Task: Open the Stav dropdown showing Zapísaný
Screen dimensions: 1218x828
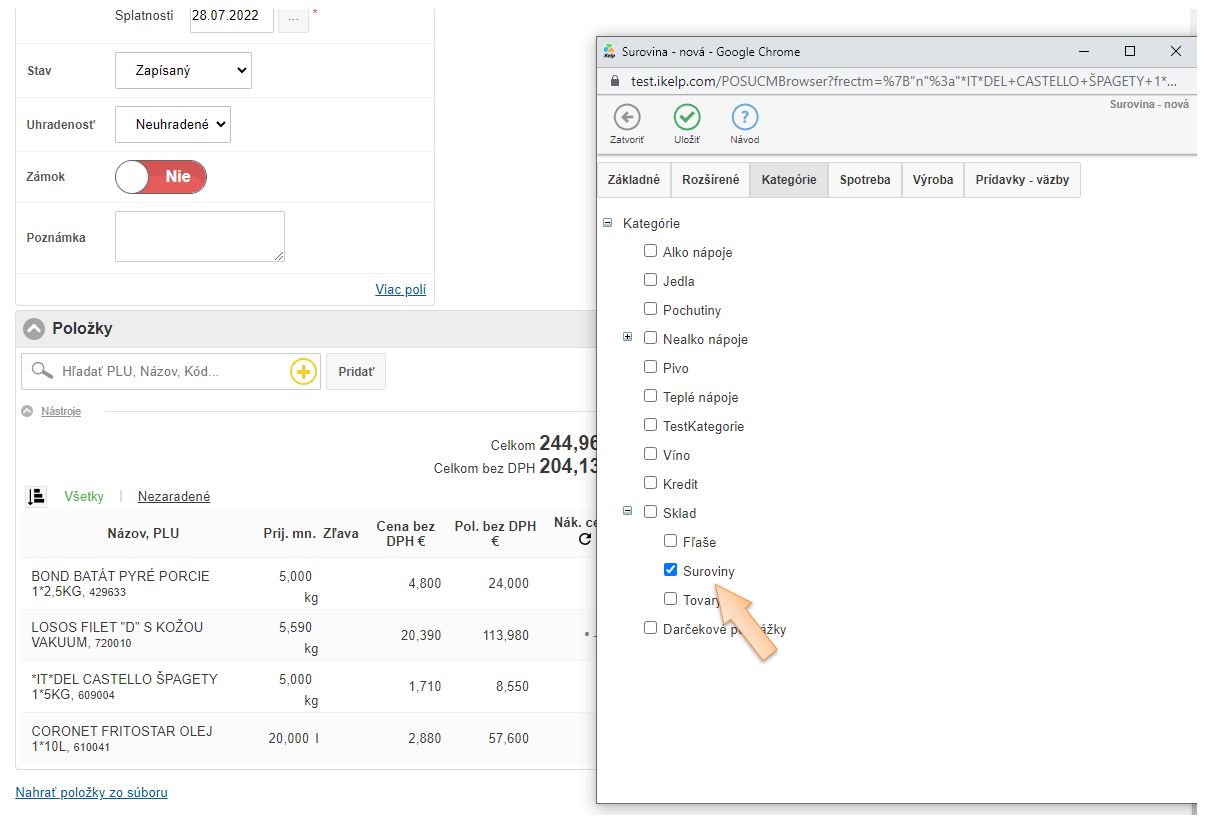Action: pyautogui.click(x=184, y=71)
